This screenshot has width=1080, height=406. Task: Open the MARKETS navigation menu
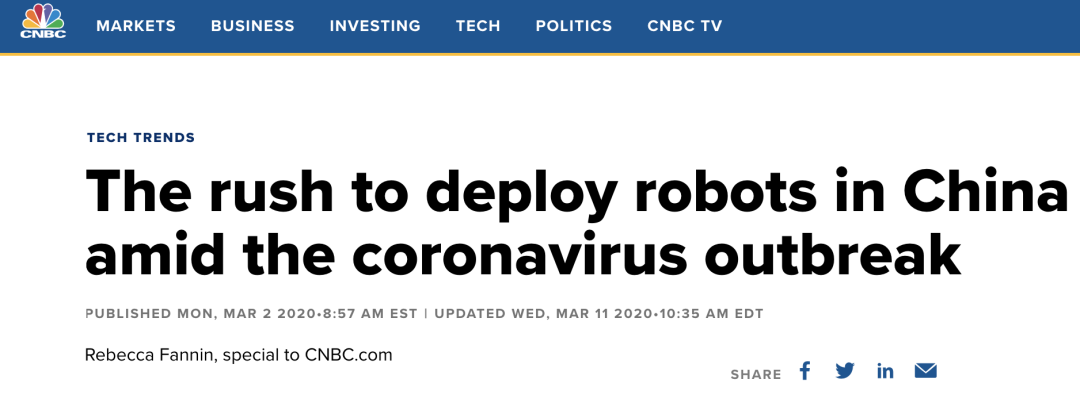point(136,26)
